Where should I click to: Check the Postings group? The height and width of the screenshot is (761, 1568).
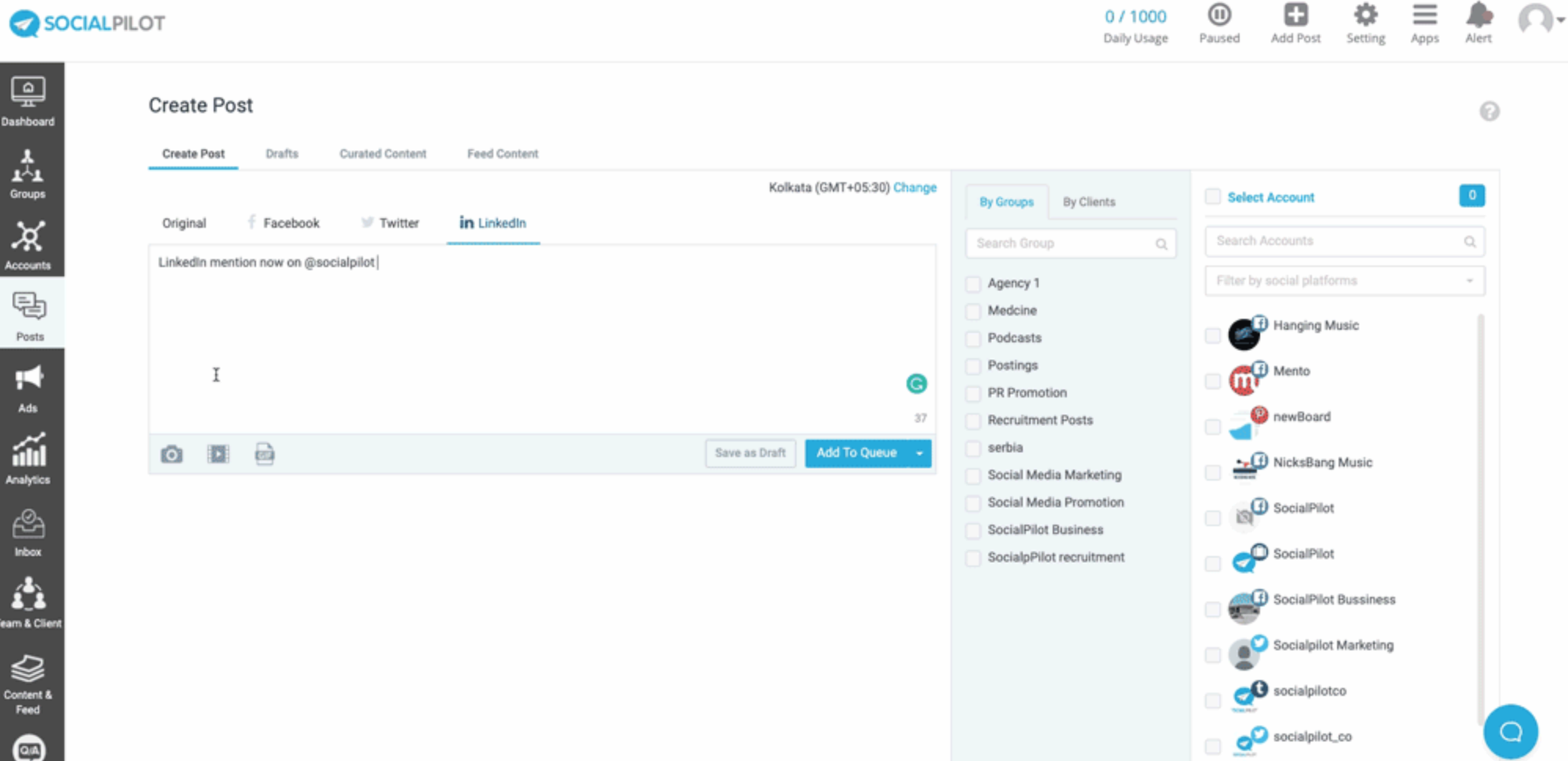973,366
